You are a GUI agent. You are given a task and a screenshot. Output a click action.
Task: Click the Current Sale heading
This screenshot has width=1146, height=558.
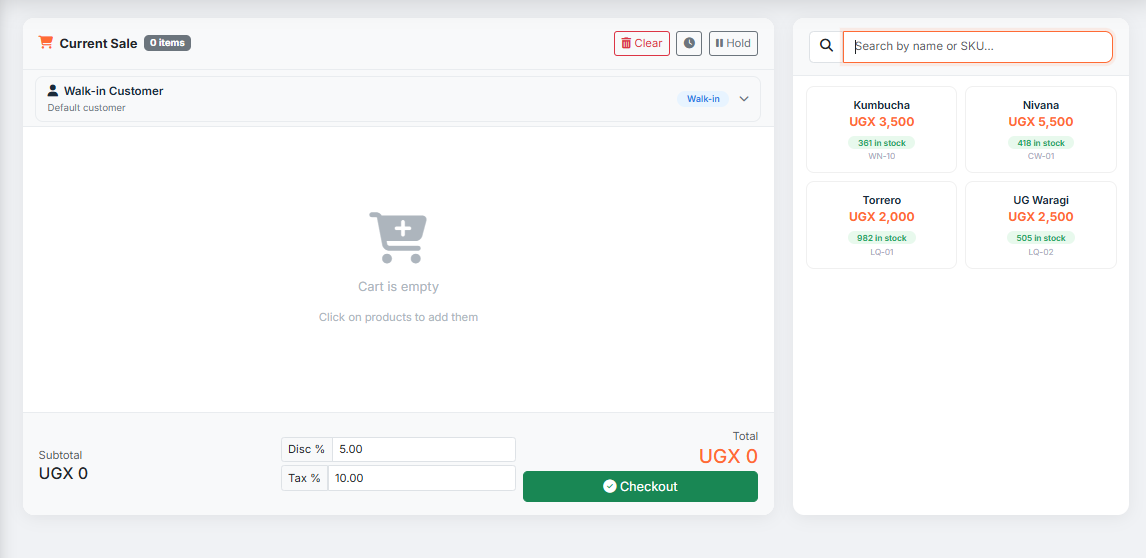[98, 43]
